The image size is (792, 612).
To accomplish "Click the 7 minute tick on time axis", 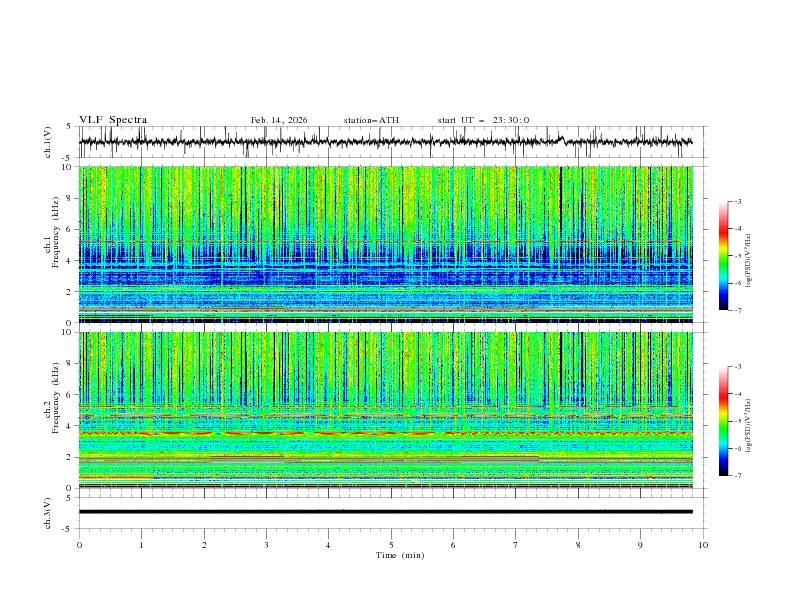I will click(516, 545).
